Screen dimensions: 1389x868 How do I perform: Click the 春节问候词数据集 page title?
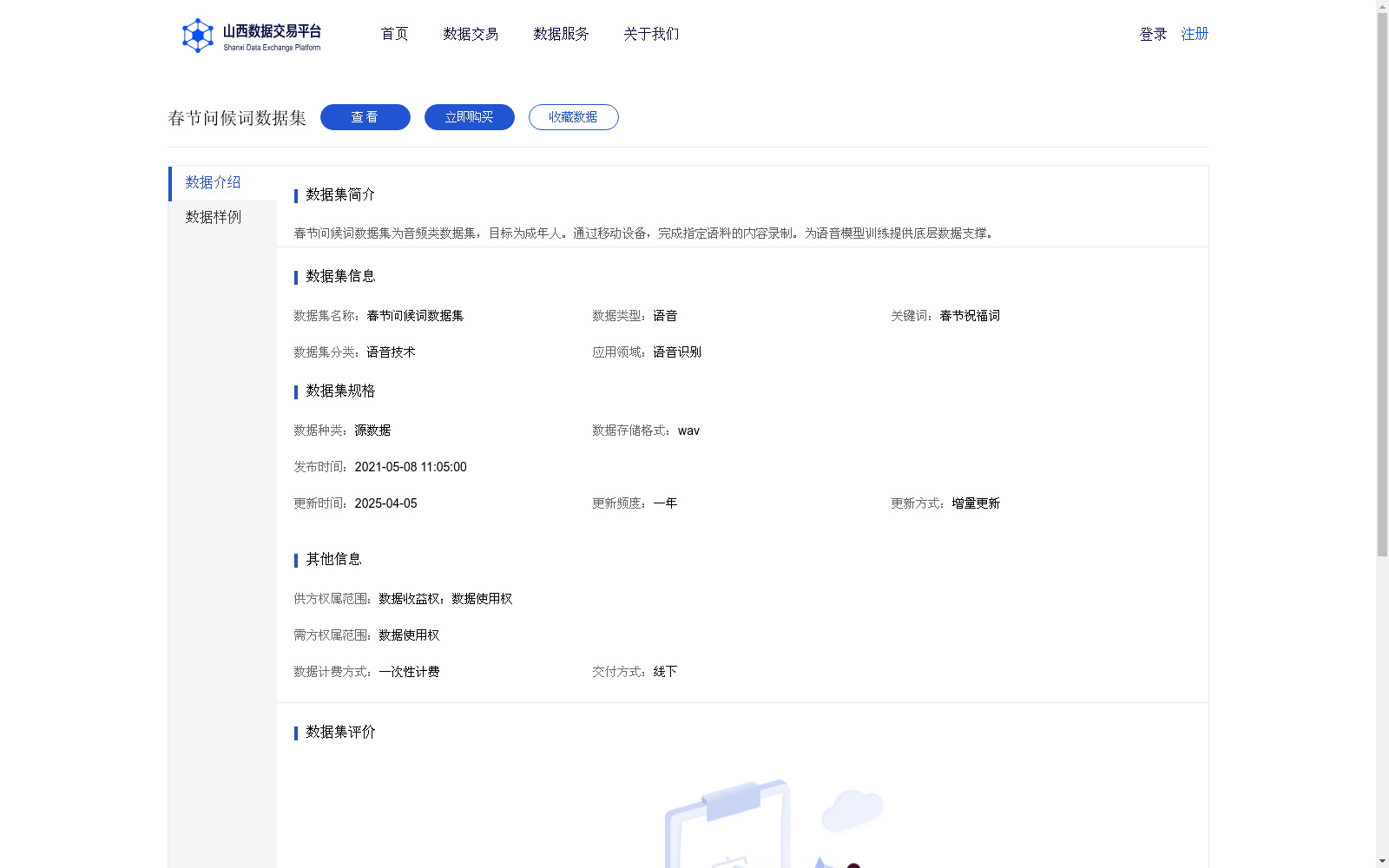tap(237, 118)
